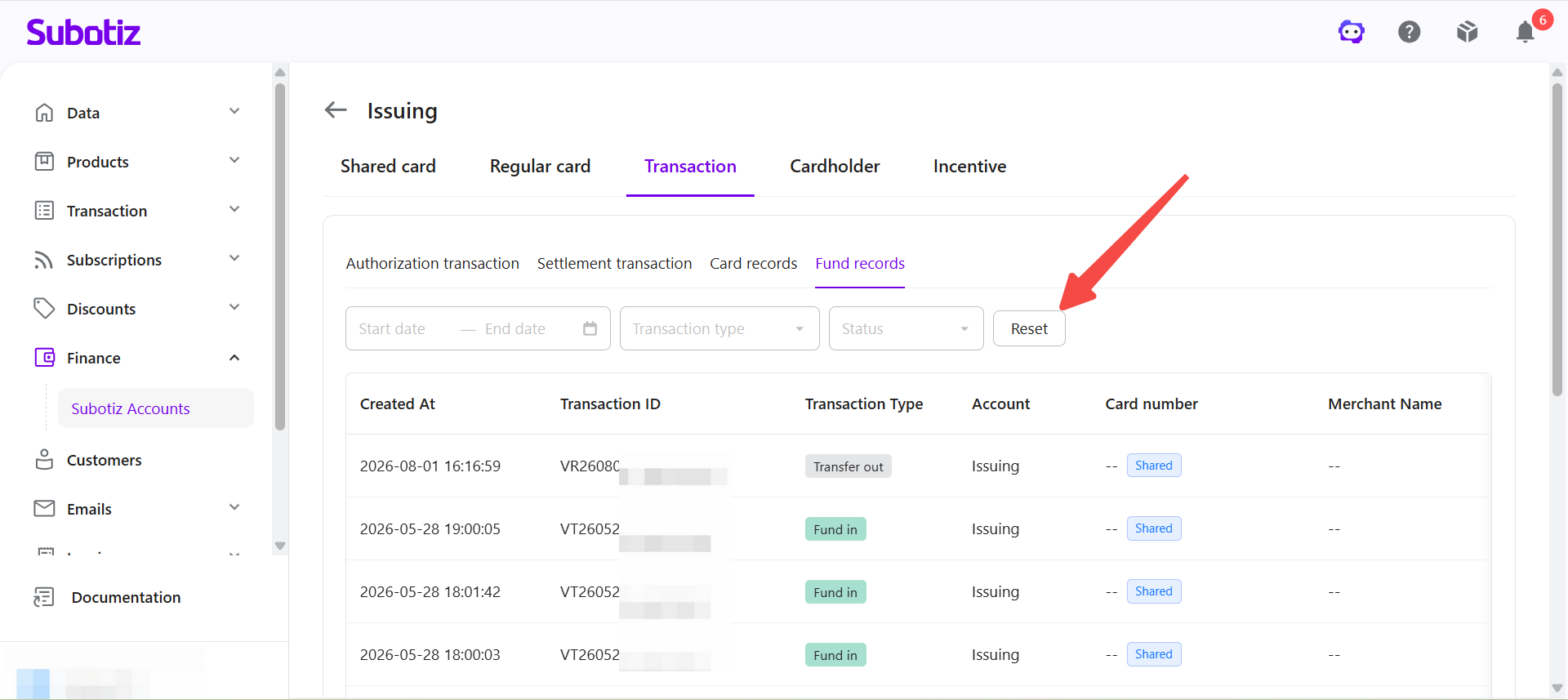Screen dimensions: 1568x700
Task: Click the Discounts tag icon
Action: (44, 309)
